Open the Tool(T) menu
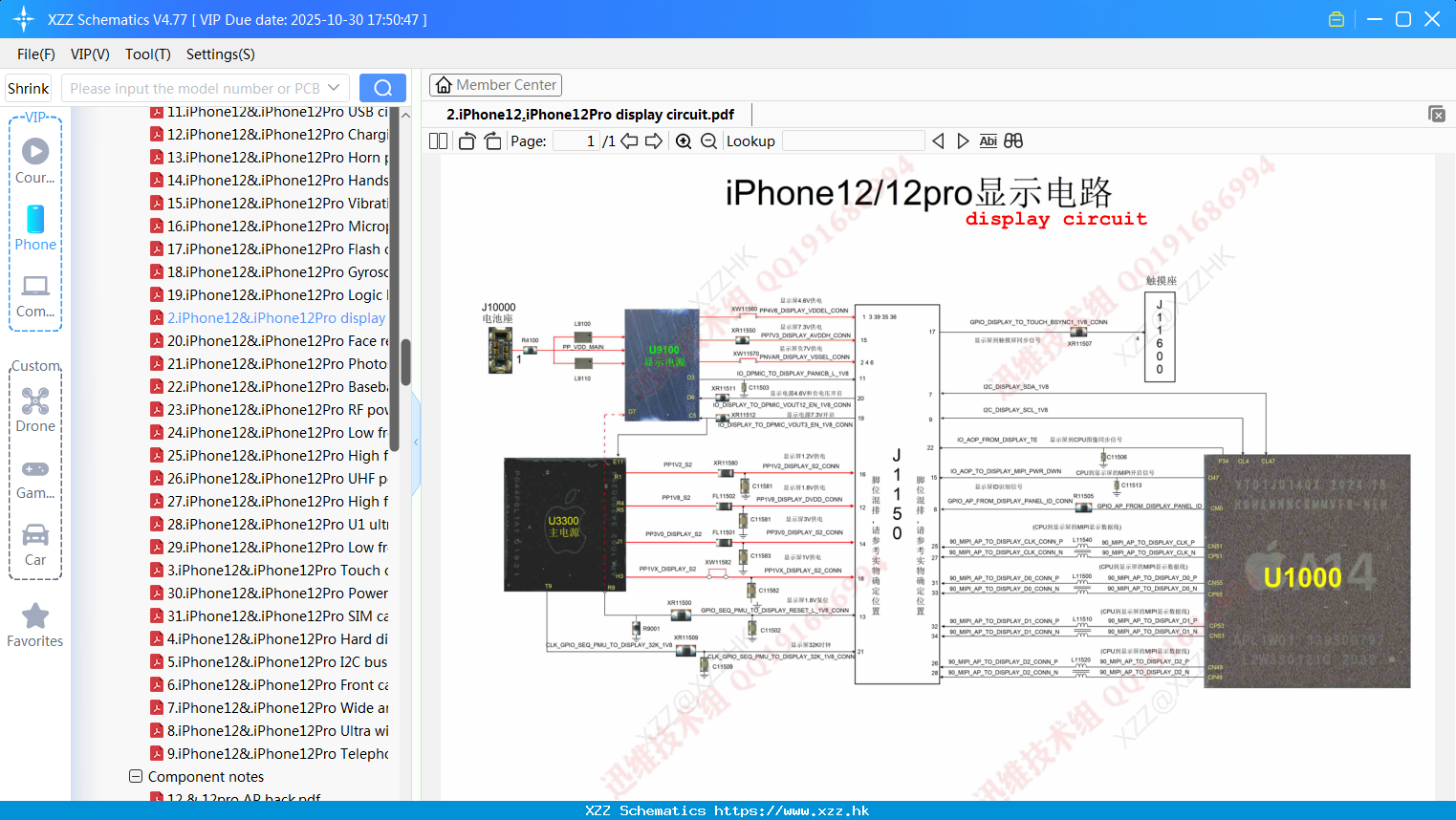The image size is (1456, 820). pos(148,54)
